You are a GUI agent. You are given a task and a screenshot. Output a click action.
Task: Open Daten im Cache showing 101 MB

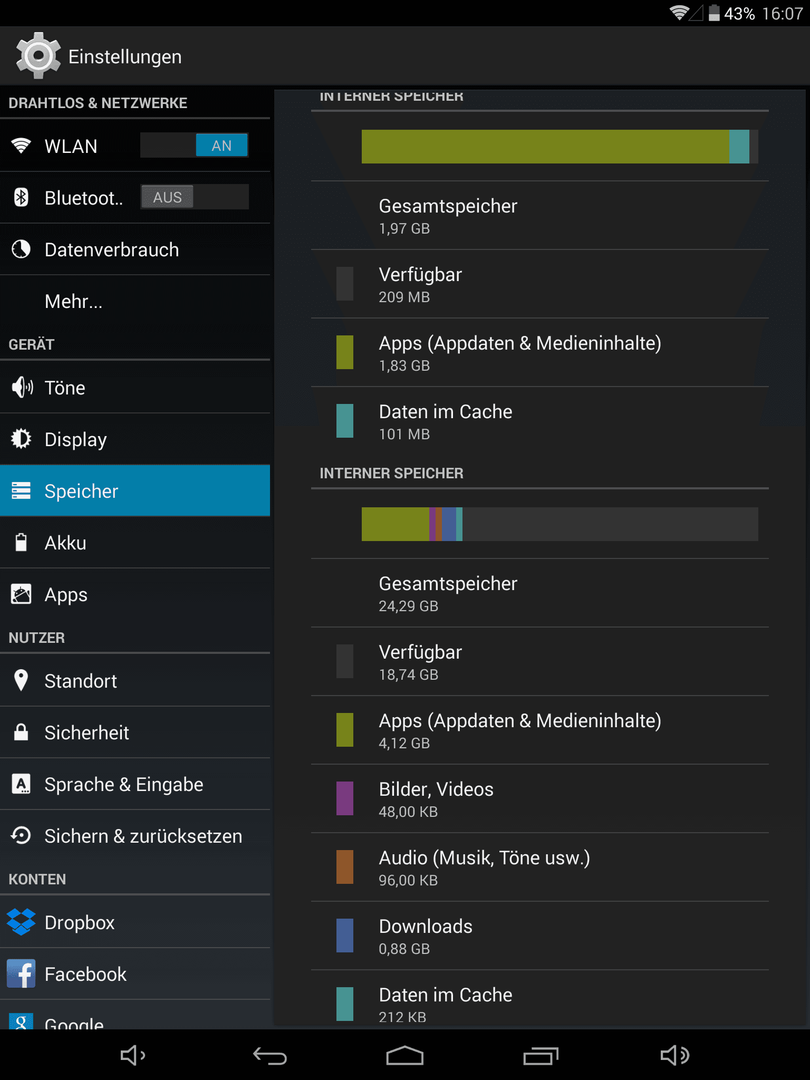[x=539, y=421]
